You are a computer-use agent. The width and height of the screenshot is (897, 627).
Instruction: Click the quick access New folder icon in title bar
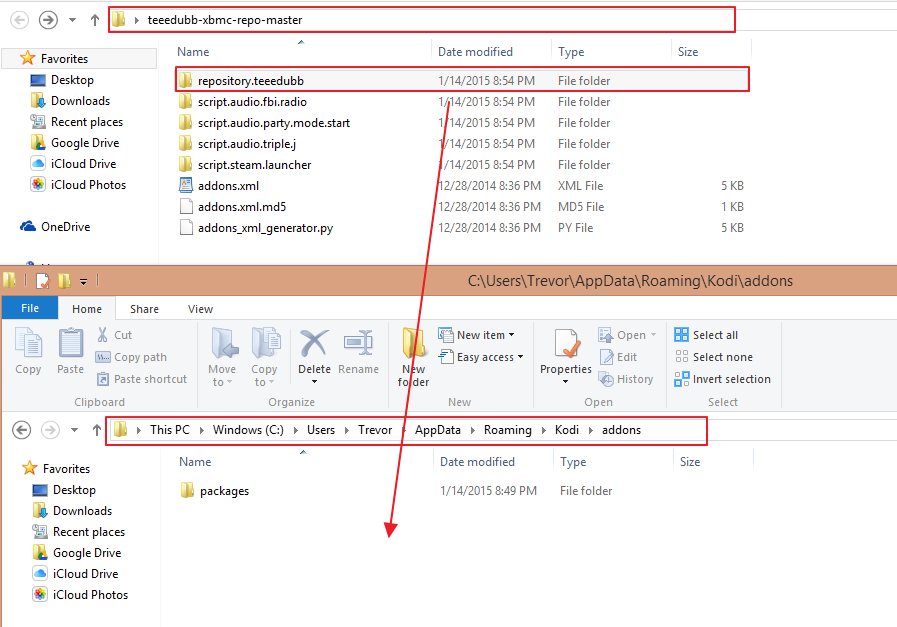[x=65, y=280]
